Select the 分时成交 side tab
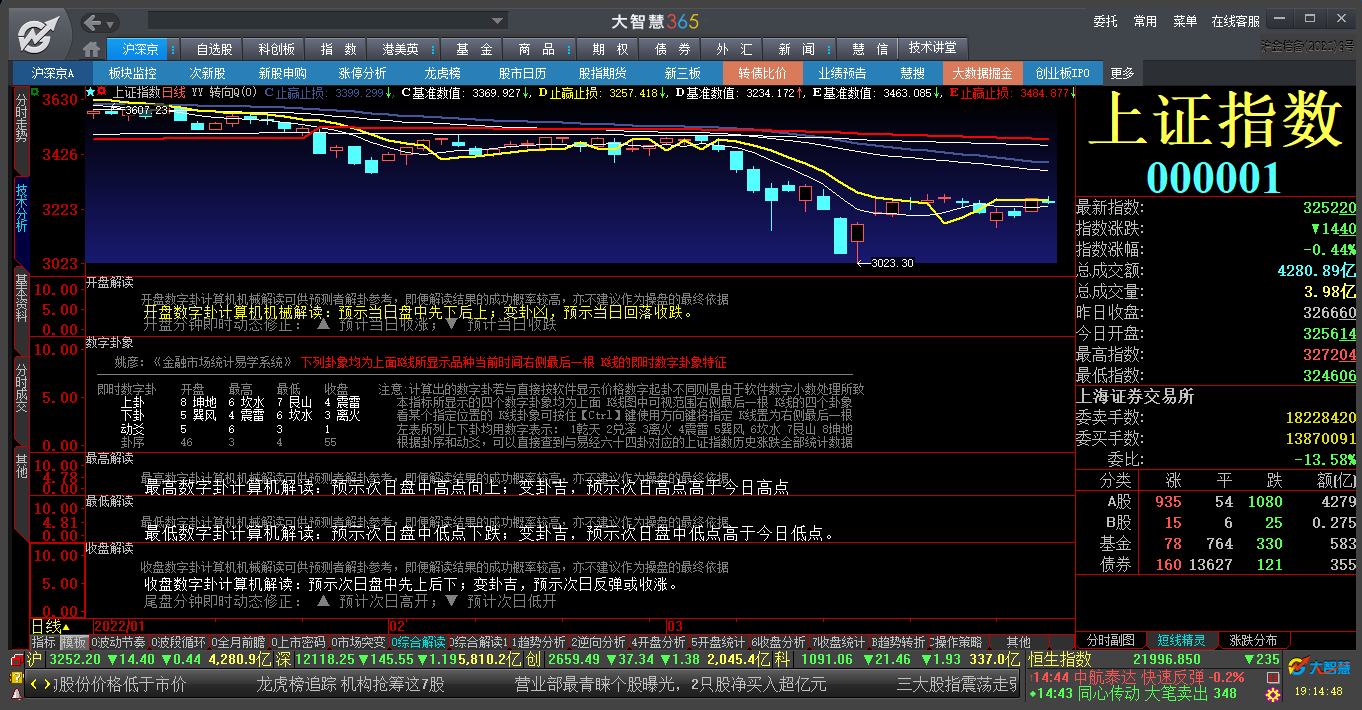The height and width of the screenshot is (710, 1362). coord(21,399)
